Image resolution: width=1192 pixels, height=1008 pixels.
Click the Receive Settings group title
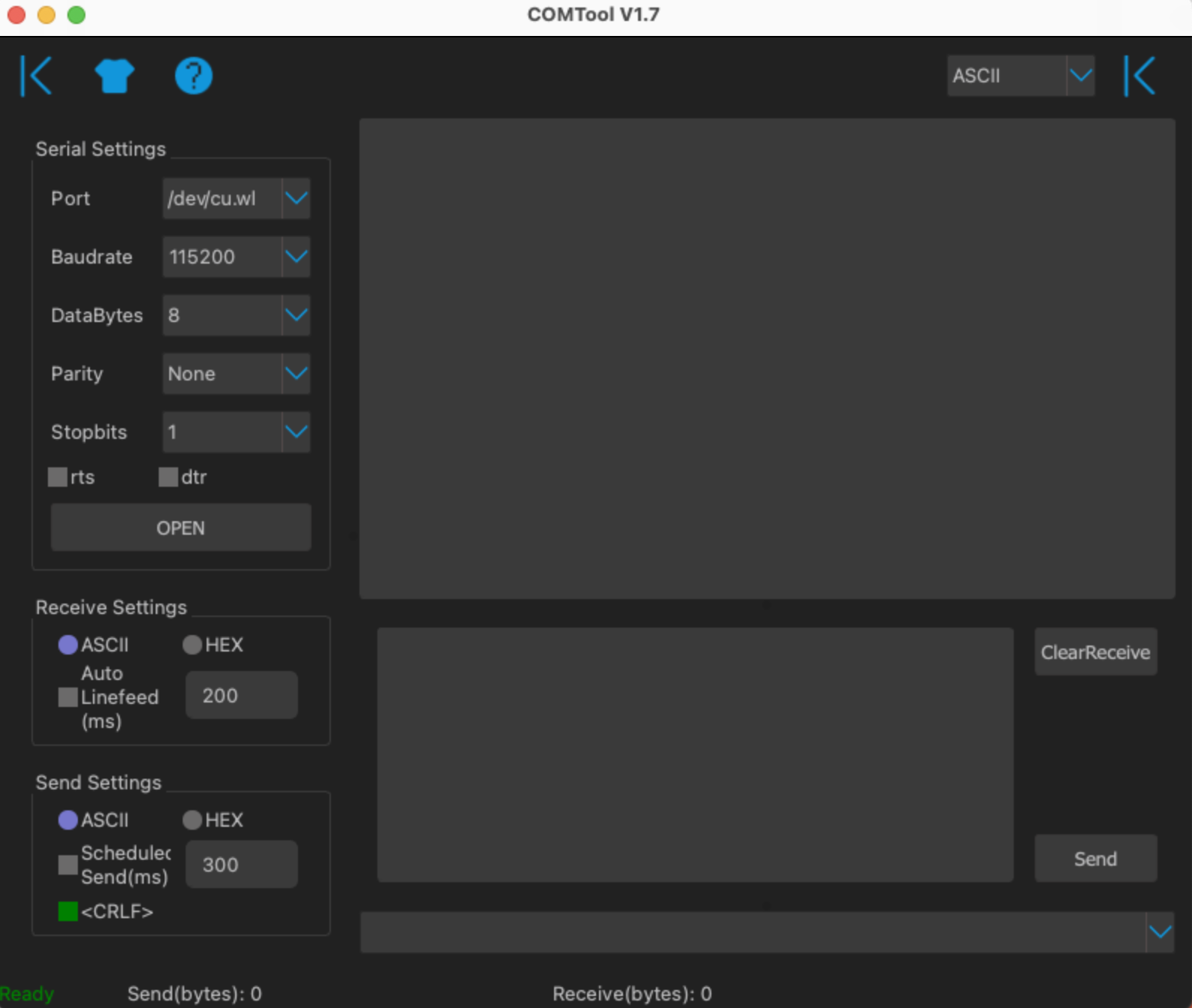coord(111,607)
